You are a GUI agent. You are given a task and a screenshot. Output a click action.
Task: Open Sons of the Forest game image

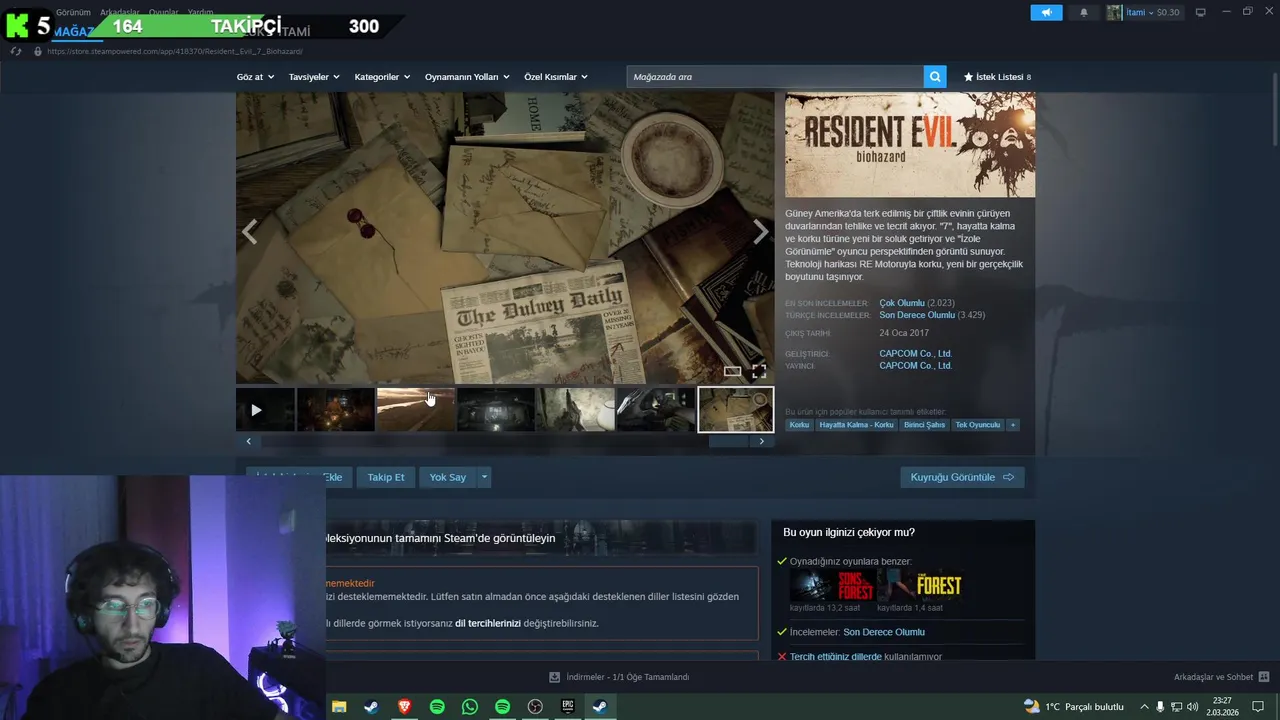click(x=832, y=586)
